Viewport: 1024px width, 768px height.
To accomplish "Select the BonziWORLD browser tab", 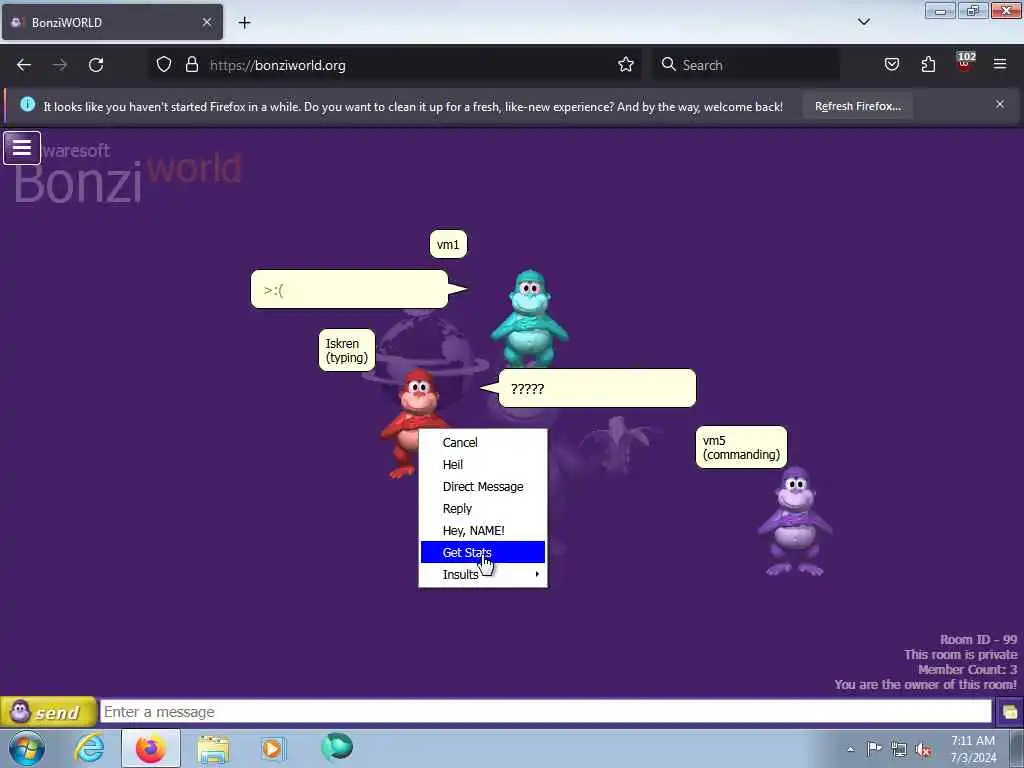I will click(112, 22).
